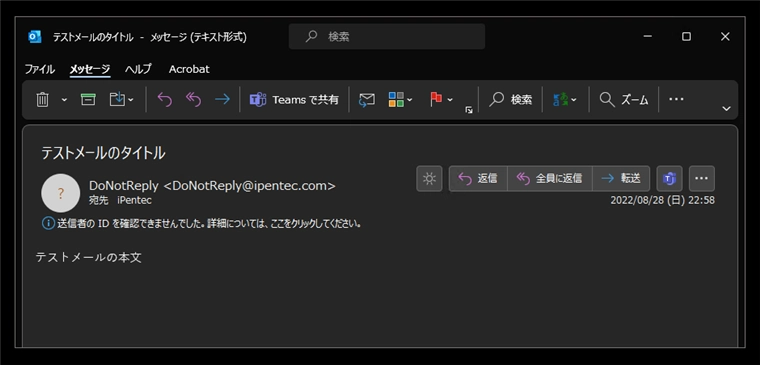The image size is (760, 365).
Task: Open ribbon more commands ellipsis
Action: [x=676, y=99]
